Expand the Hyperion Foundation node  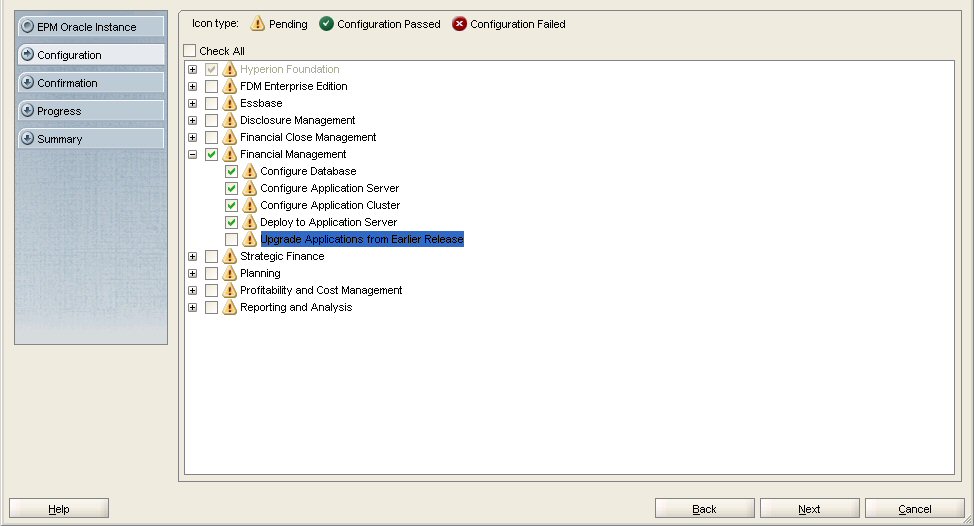click(193, 70)
